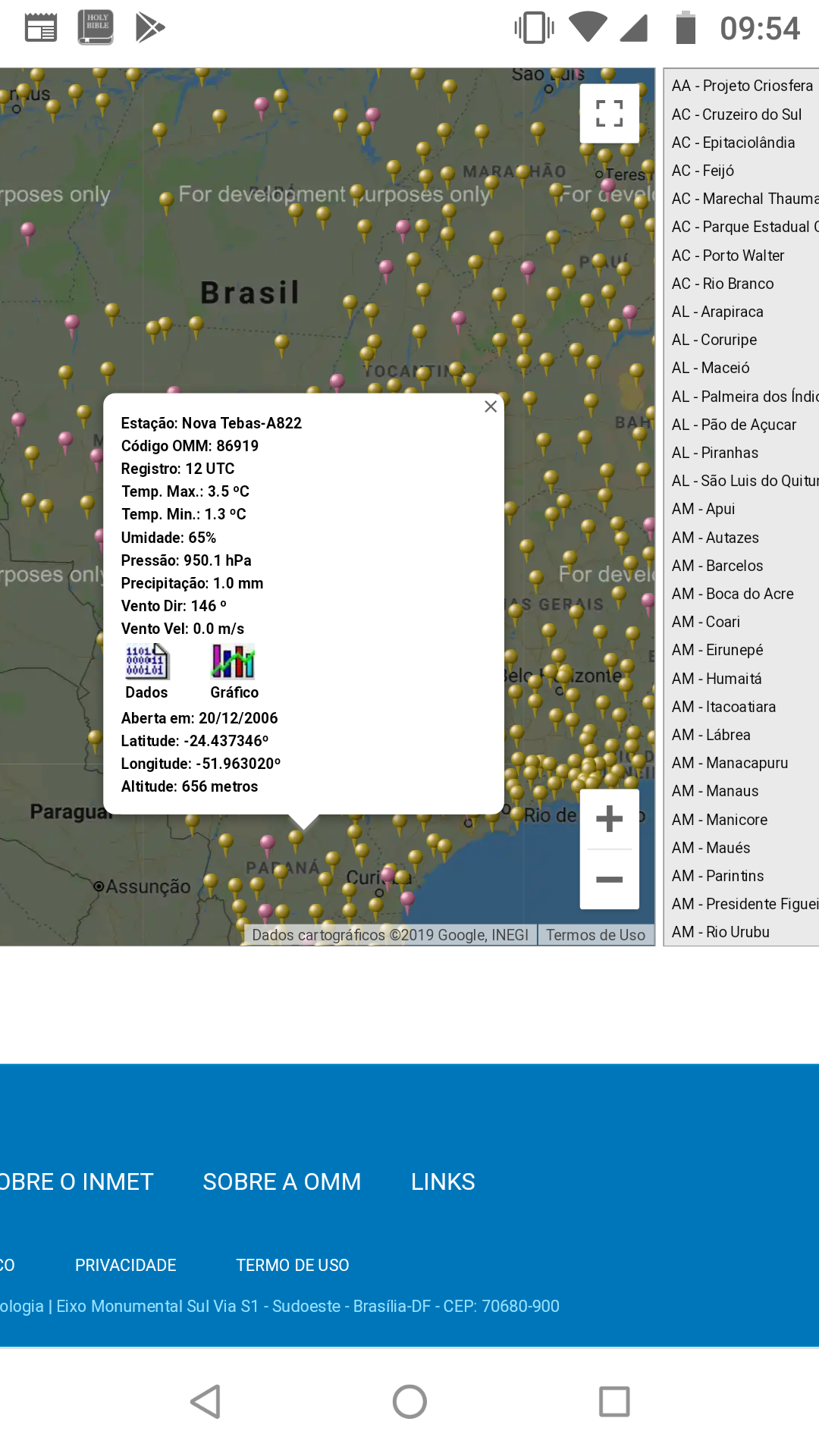
Task: Choose AL - Maceió from station list
Action: coord(711,368)
